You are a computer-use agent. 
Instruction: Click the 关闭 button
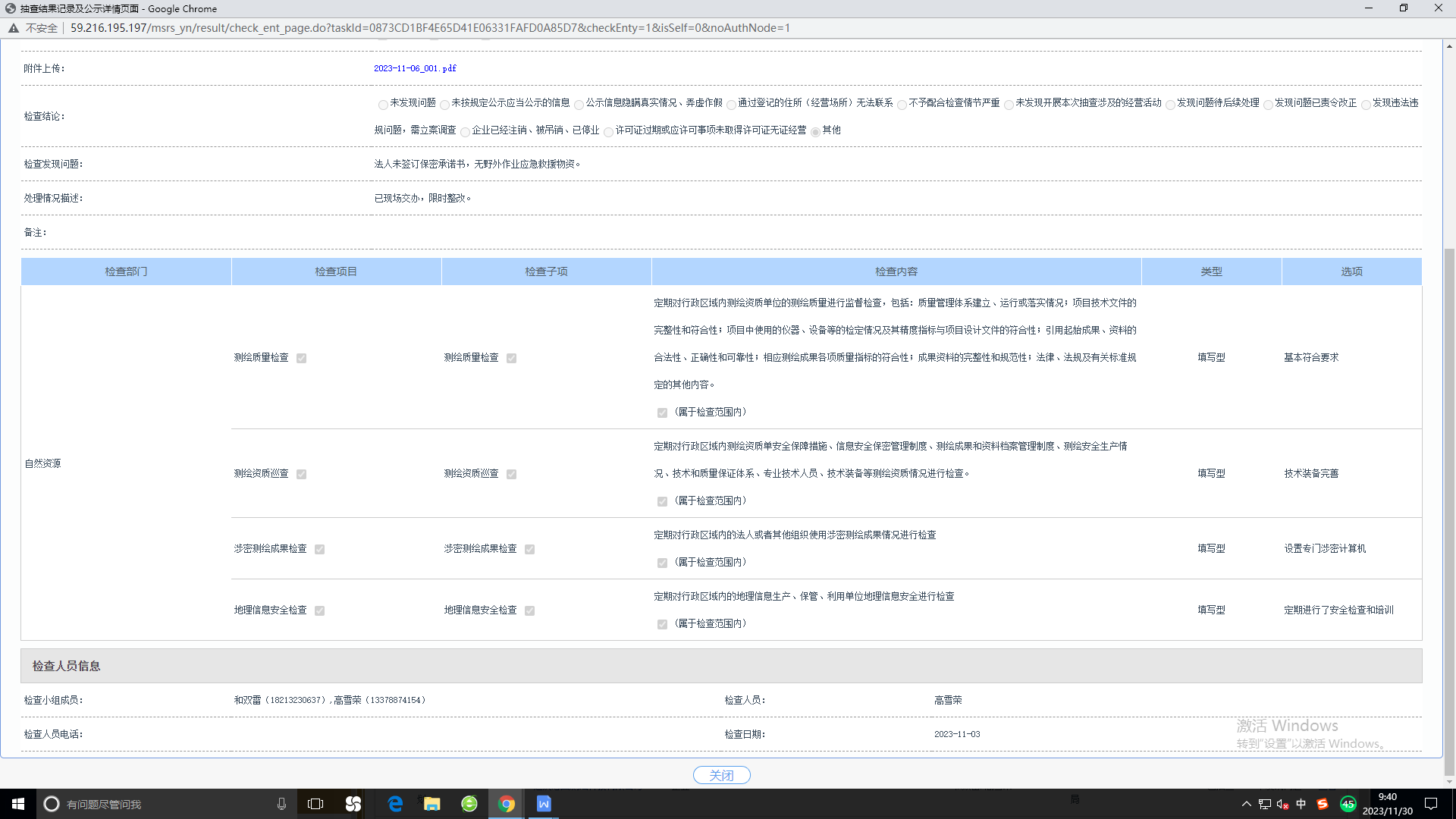click(721, 775)
